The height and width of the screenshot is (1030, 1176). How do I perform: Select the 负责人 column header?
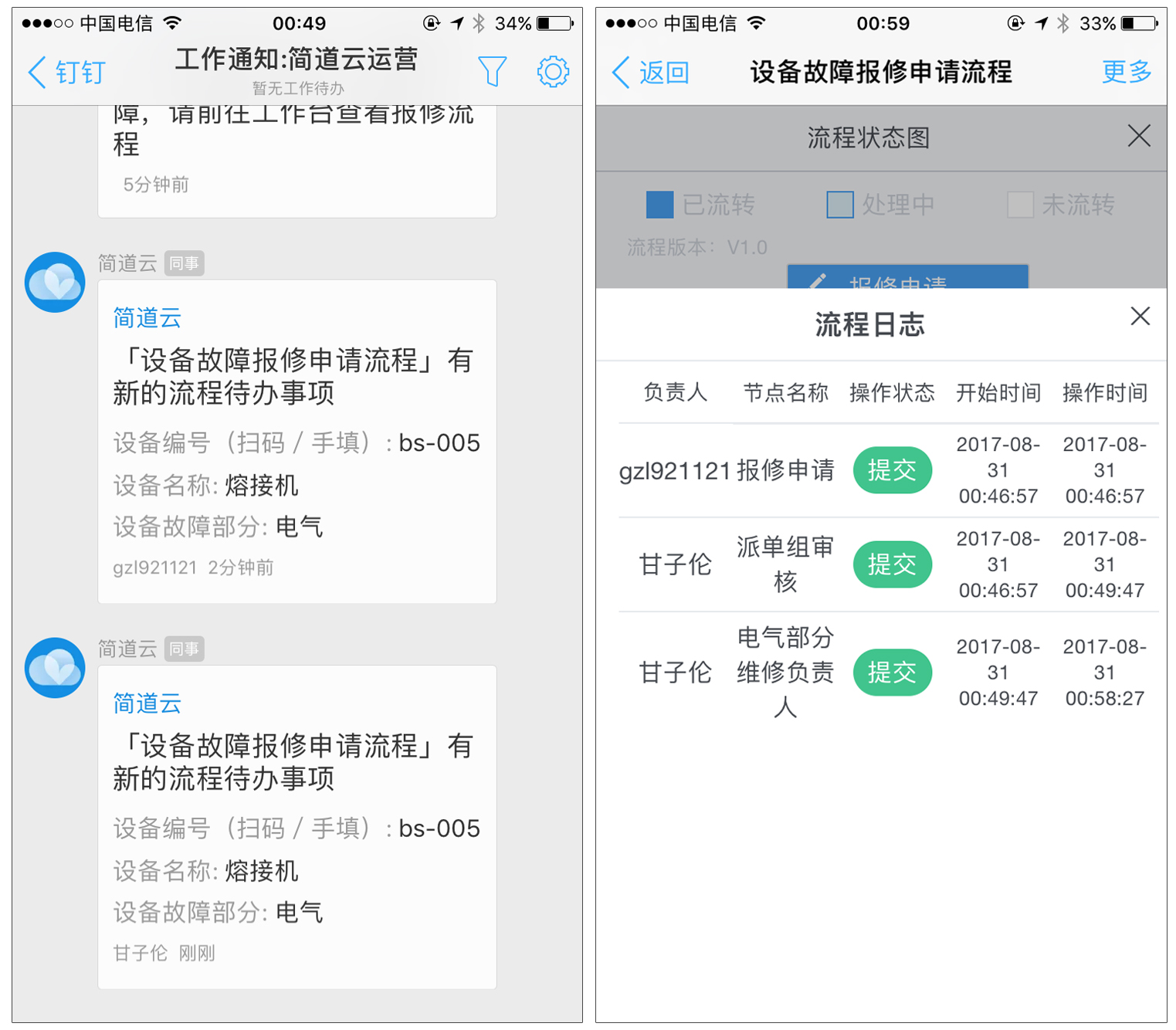[675, 393]
